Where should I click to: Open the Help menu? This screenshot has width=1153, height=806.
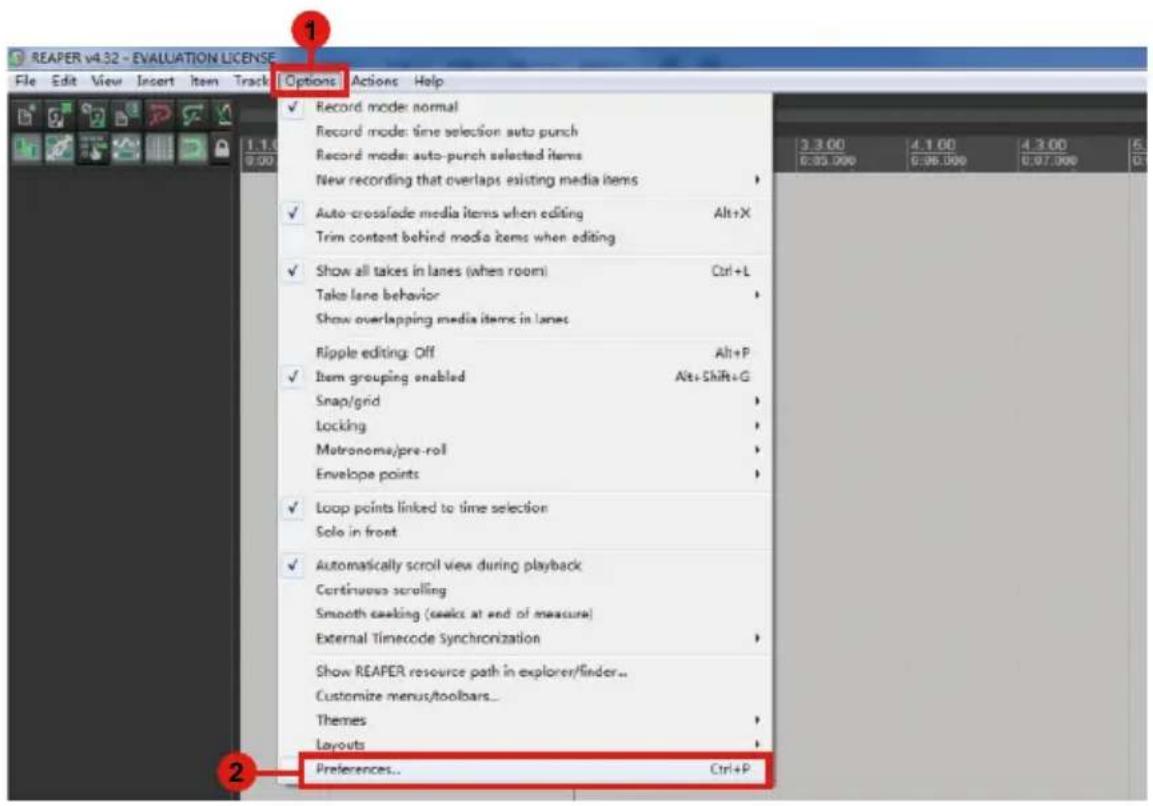click(429, 81)
